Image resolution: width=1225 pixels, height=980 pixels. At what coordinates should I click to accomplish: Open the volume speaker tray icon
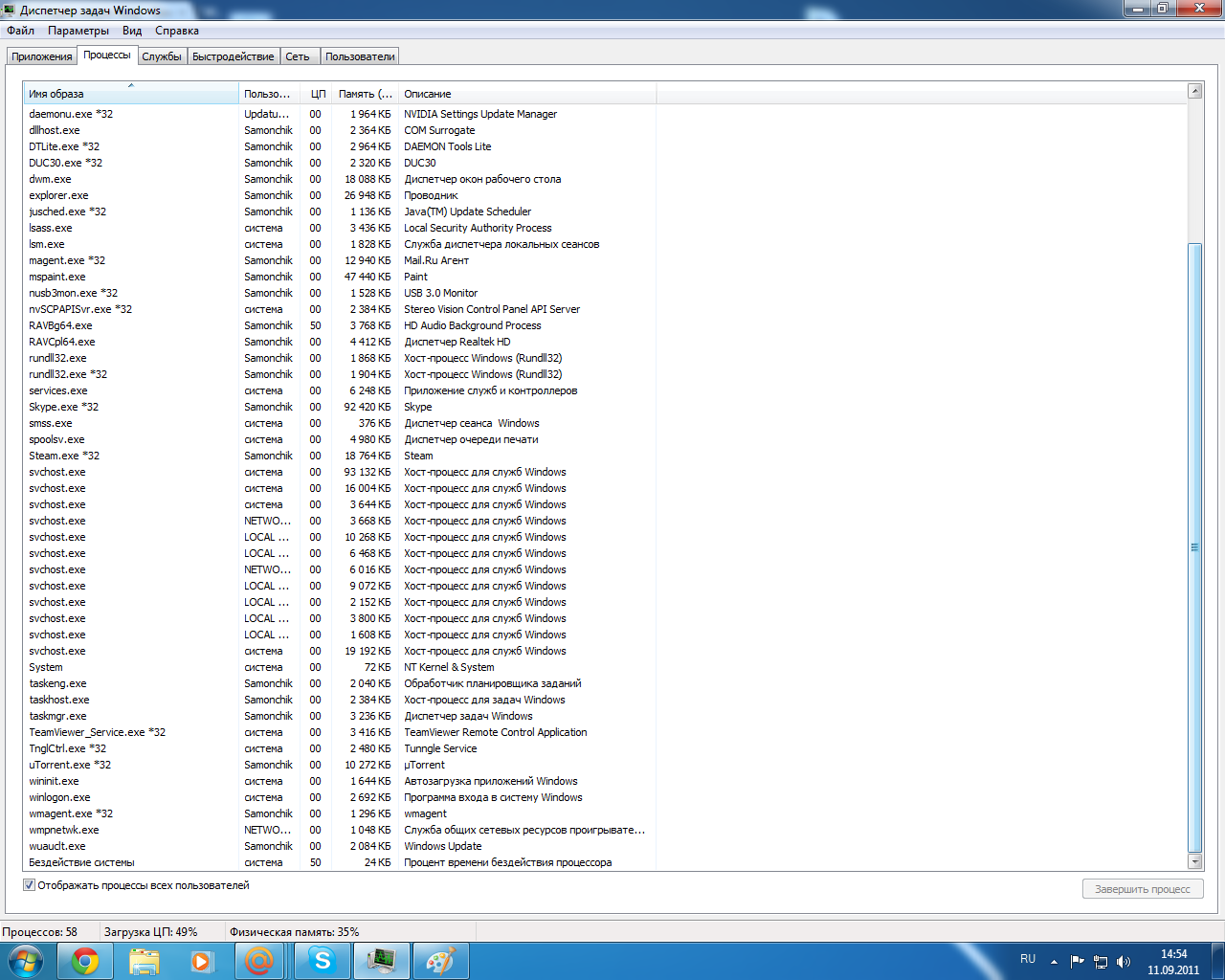pos(1124,961)
